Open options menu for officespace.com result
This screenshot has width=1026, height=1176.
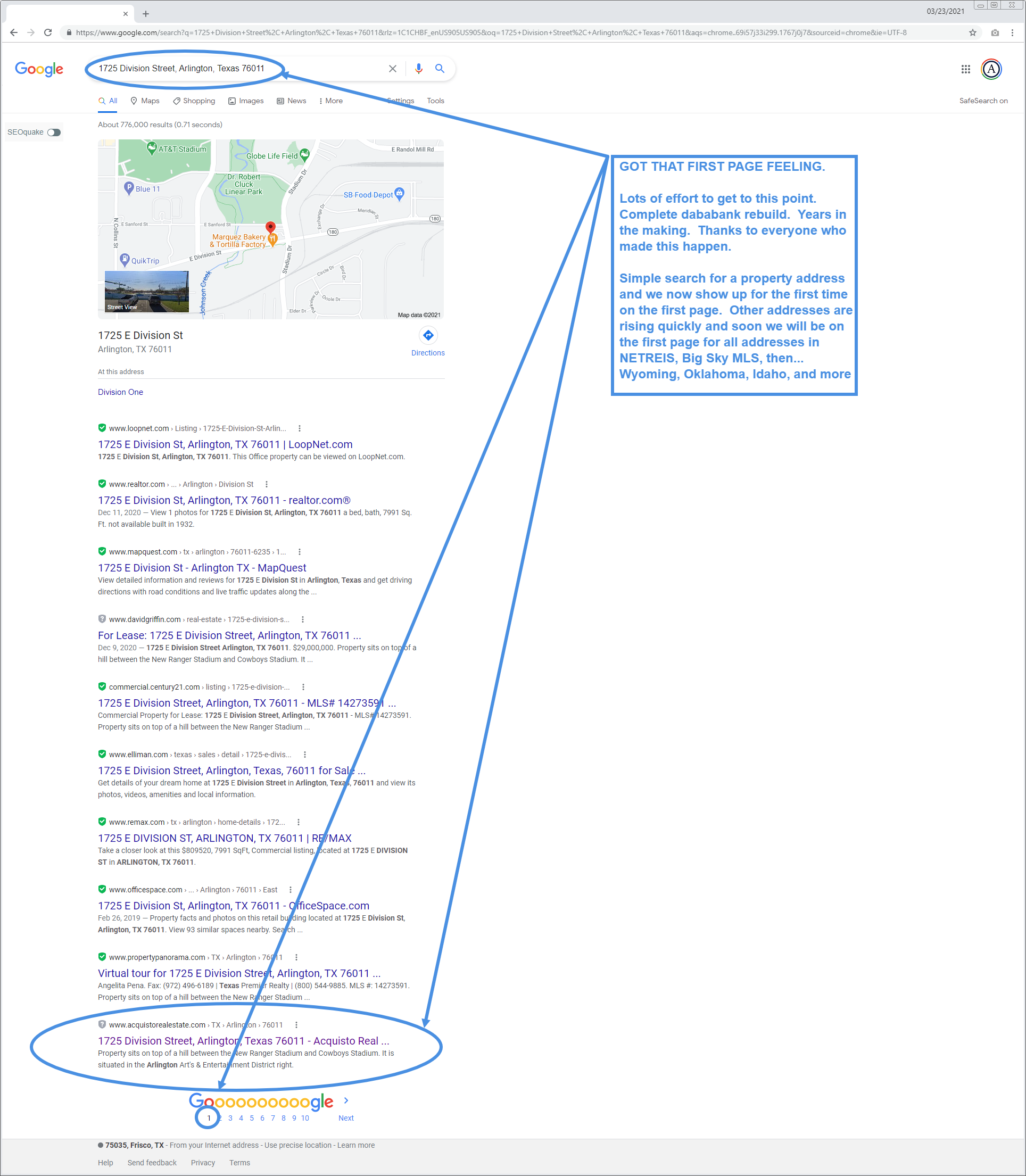pos(291,890)
